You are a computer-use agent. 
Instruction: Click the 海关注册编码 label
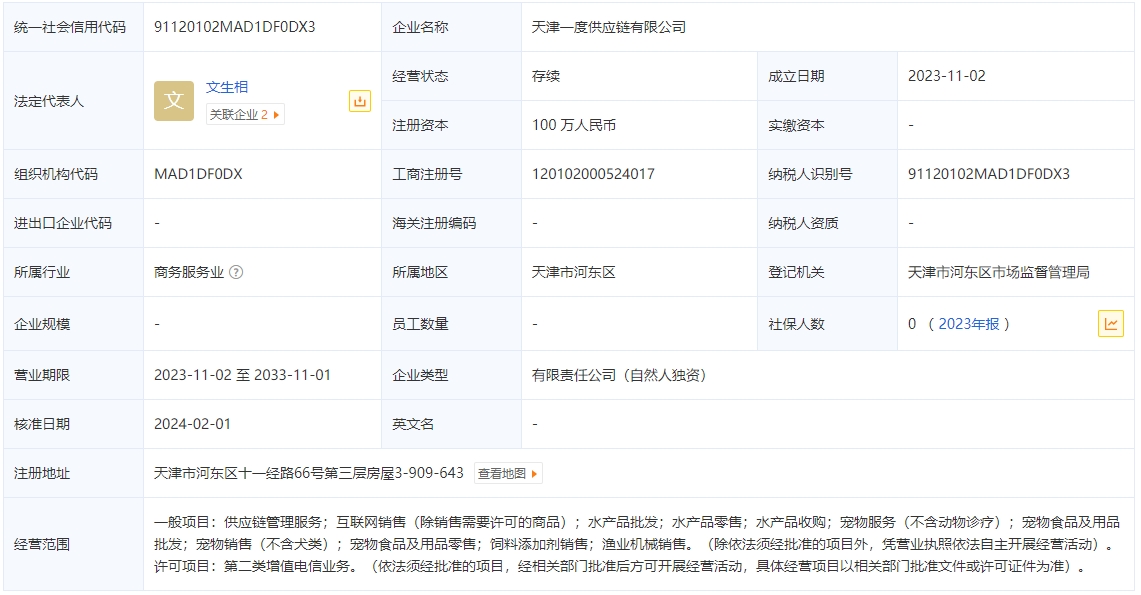coord(434,223)
